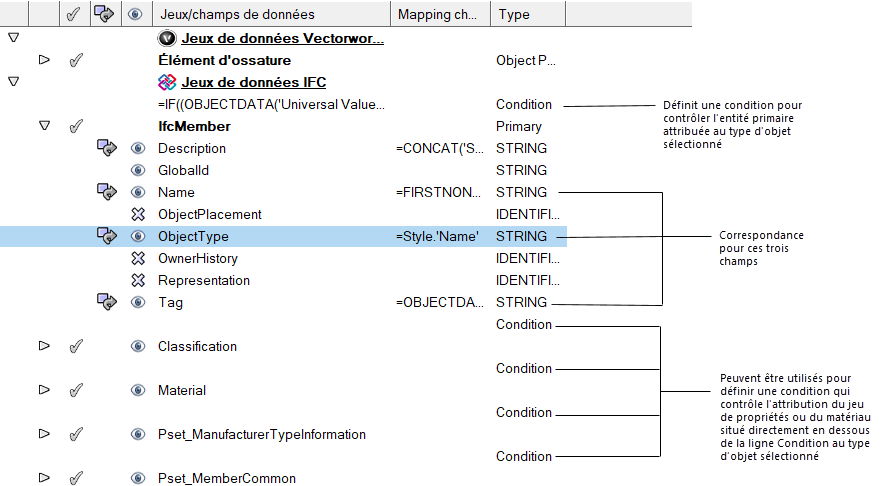This screenshot has width=883, height=486.
Task: Expand the Élément d'ossature node
Action: 44,59
